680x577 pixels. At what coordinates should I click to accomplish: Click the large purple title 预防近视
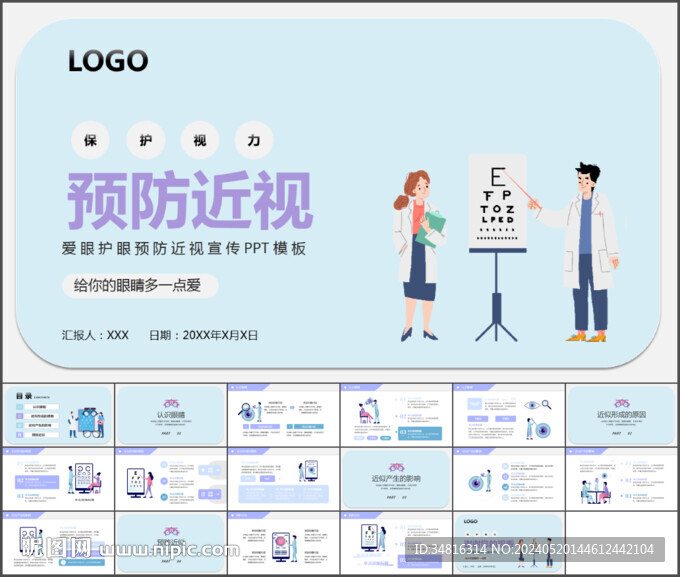pyautogui.click(x=190, y=200)
